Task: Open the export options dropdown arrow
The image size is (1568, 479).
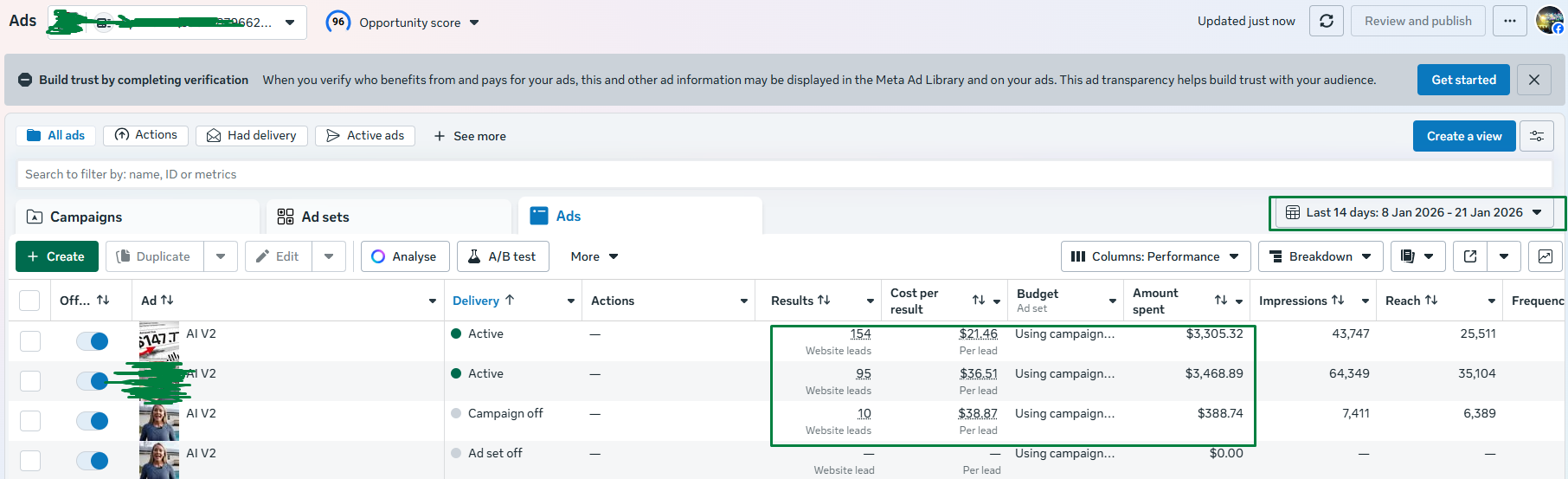Action: [x=1504, y=256]
